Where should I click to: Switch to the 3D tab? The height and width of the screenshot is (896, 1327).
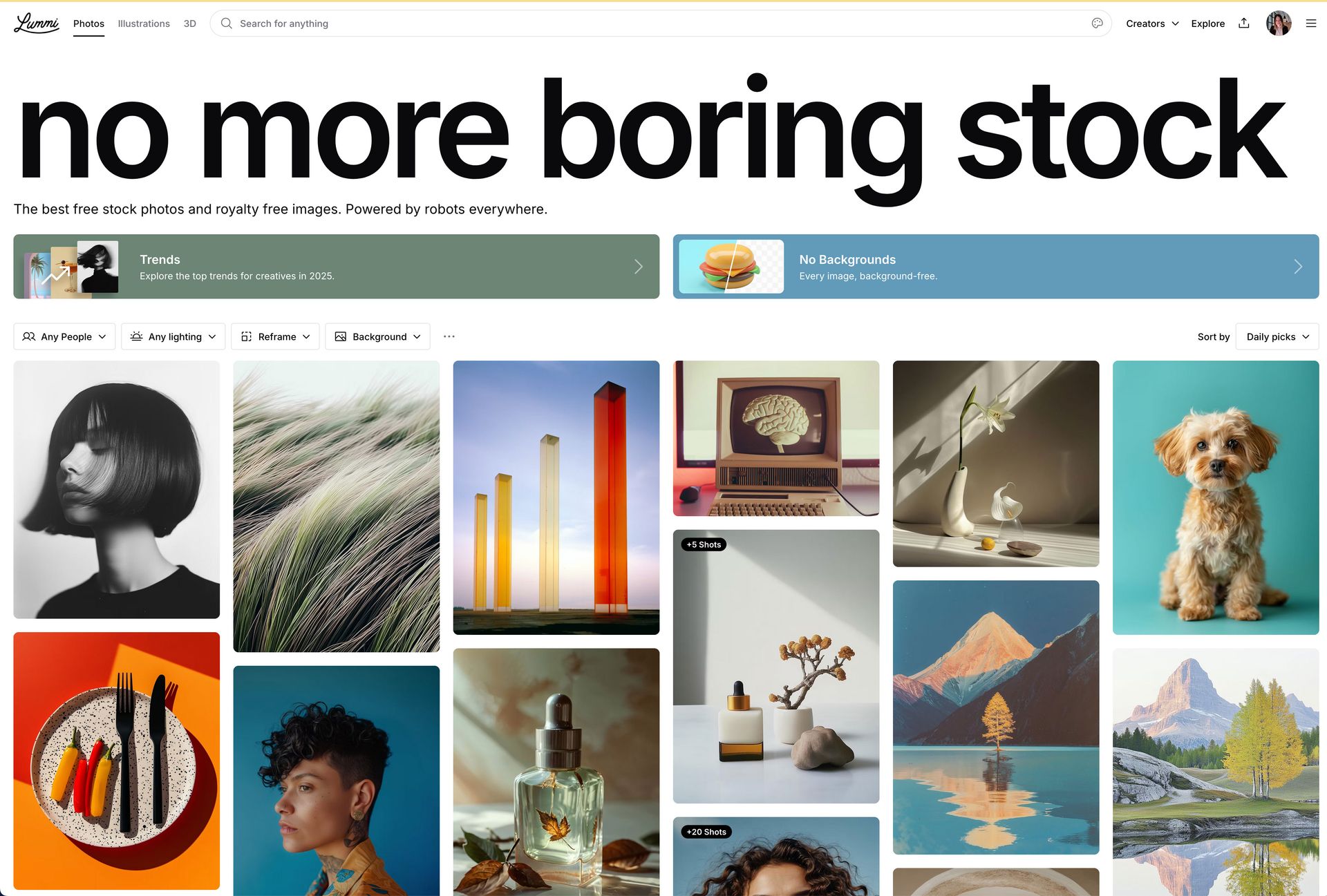tap(190, 23)
